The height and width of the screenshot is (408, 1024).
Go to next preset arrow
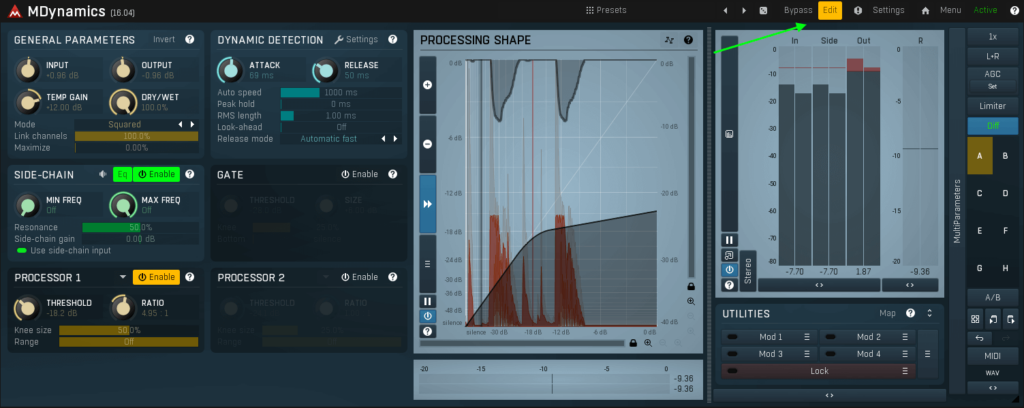744,10
